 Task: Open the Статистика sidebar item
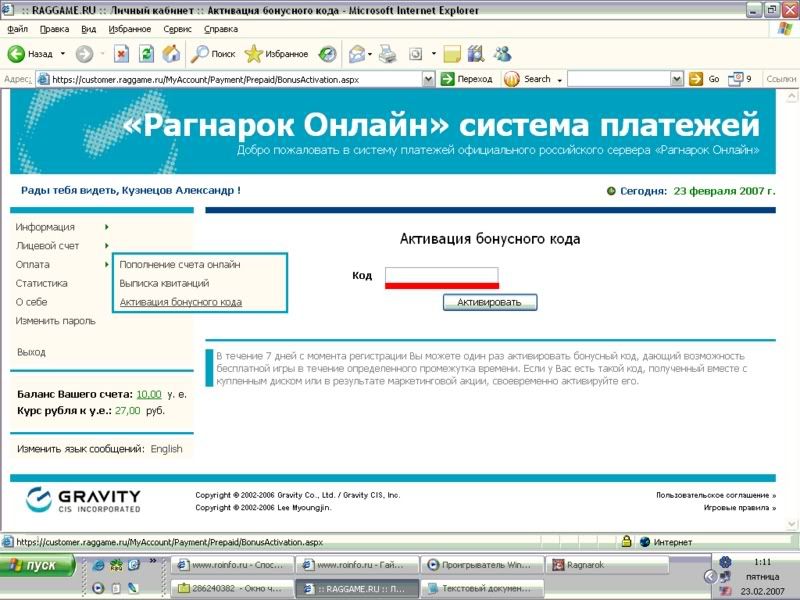41,283
